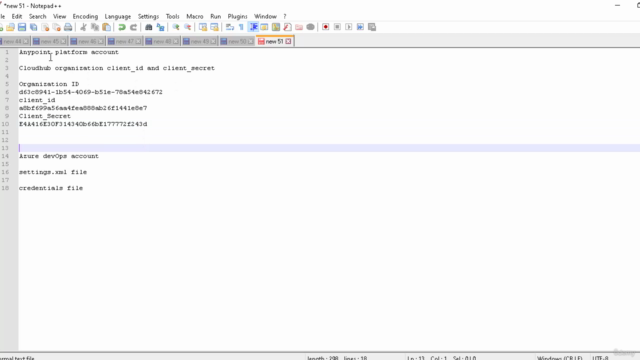Screen dimensions: 640x360
Task: Open the ? help menu
Action: 284,16
